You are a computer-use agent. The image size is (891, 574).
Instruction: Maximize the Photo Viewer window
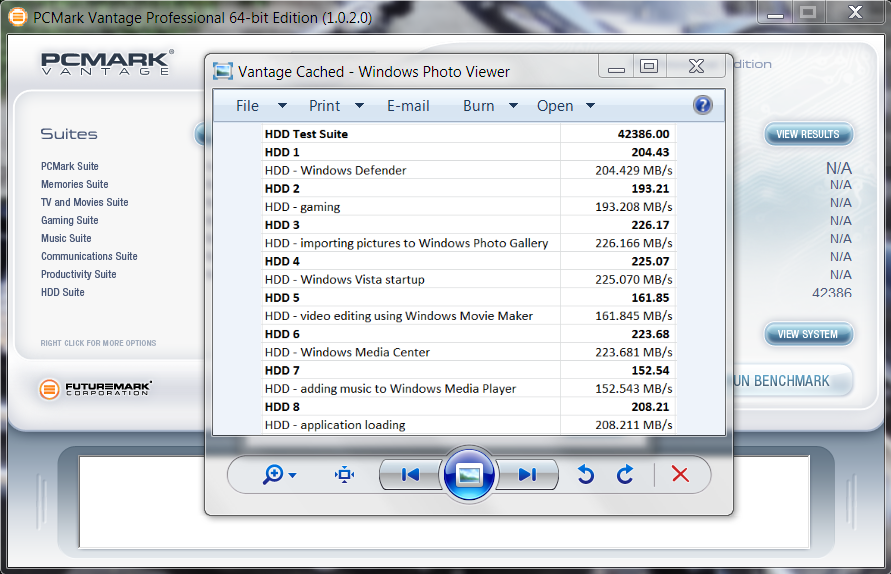(x=649, y=67)
